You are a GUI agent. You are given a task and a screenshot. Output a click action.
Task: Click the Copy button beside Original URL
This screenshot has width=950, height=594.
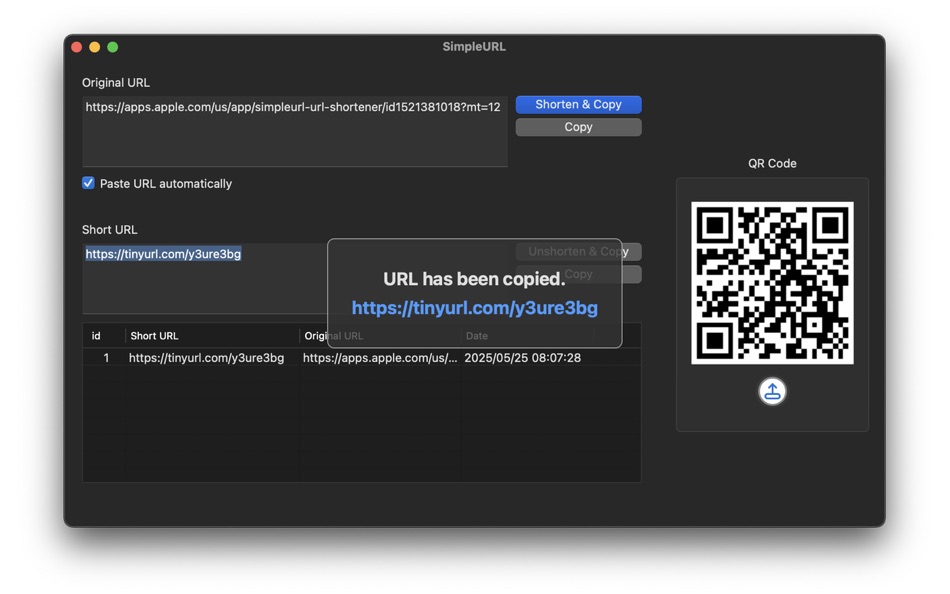pyautogui.click(x=578, y=127)
